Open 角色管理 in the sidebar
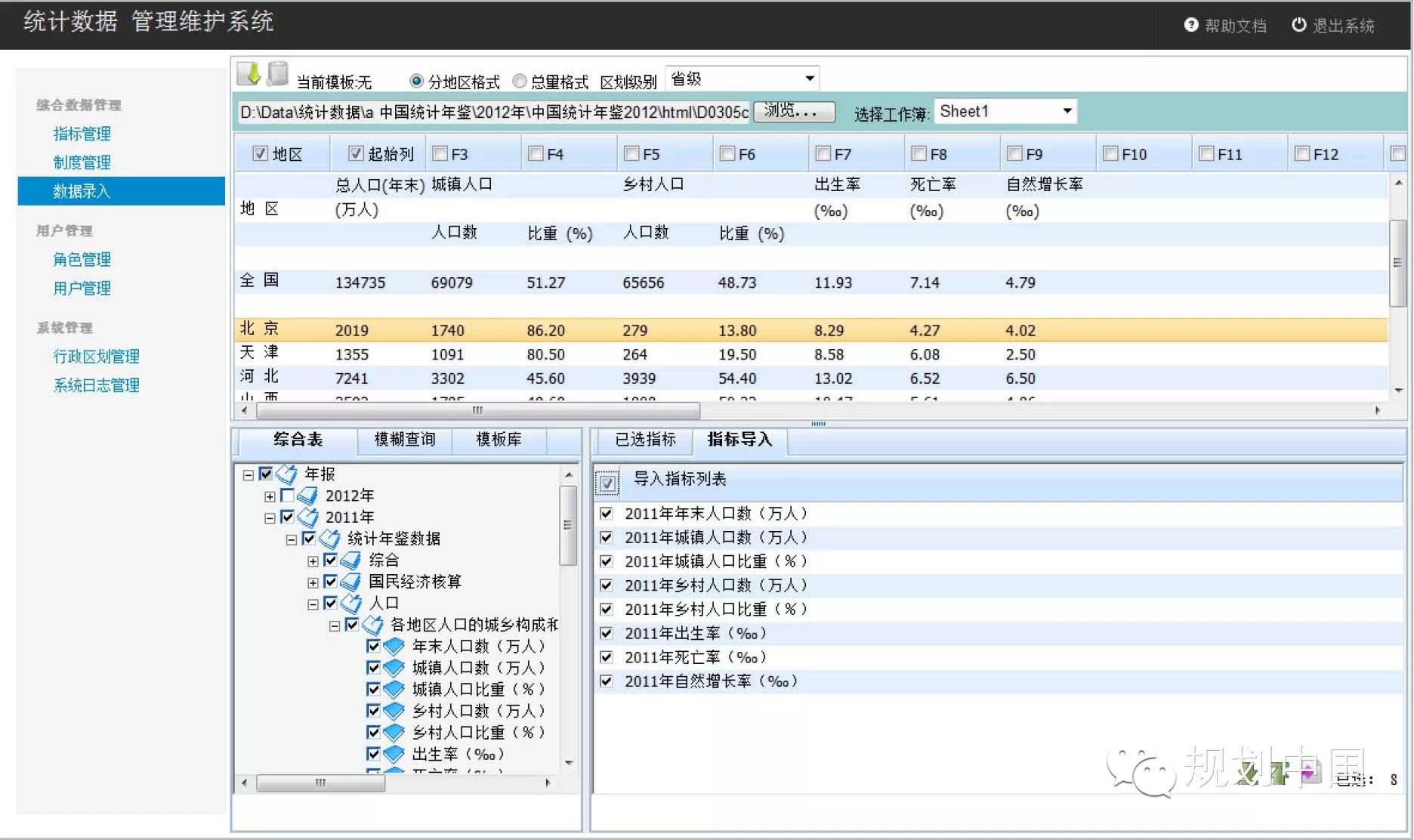This screenshot has width=1414, height=840. (x=82, y=260)
